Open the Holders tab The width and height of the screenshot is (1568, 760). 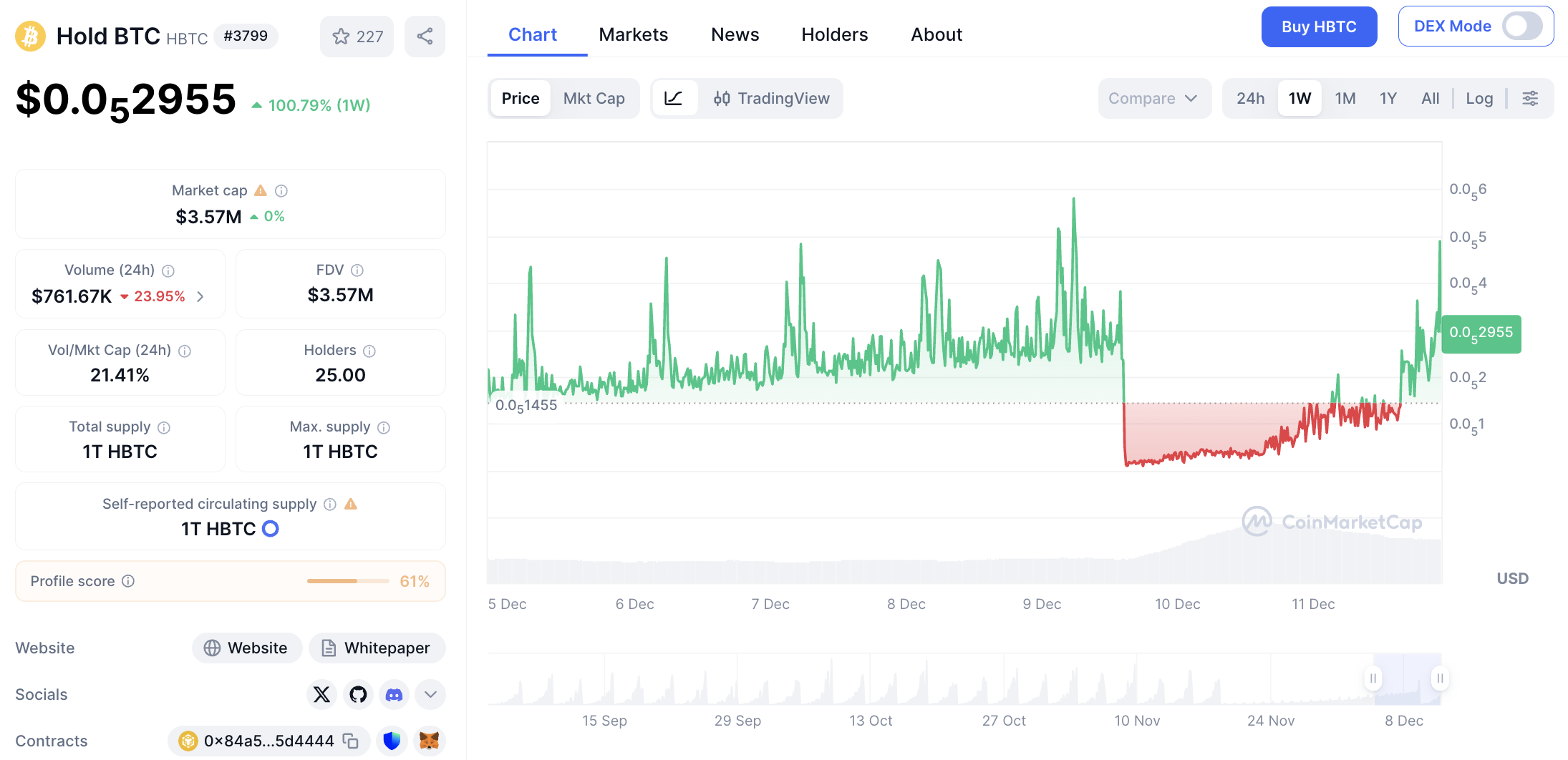[x=834, y=34]
